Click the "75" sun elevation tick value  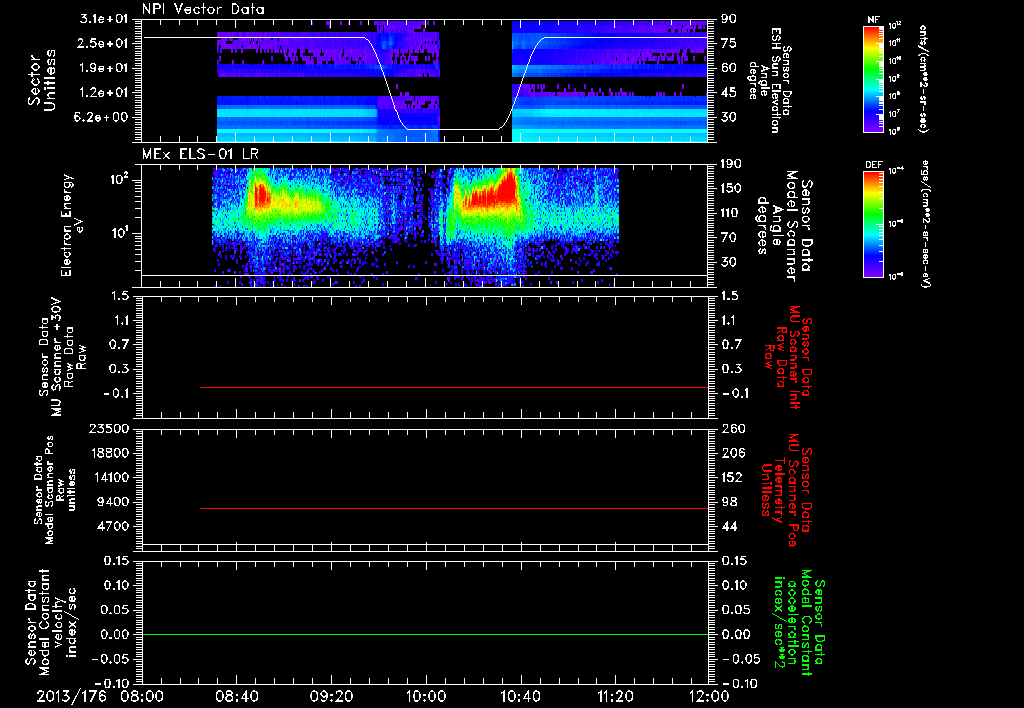729,43
